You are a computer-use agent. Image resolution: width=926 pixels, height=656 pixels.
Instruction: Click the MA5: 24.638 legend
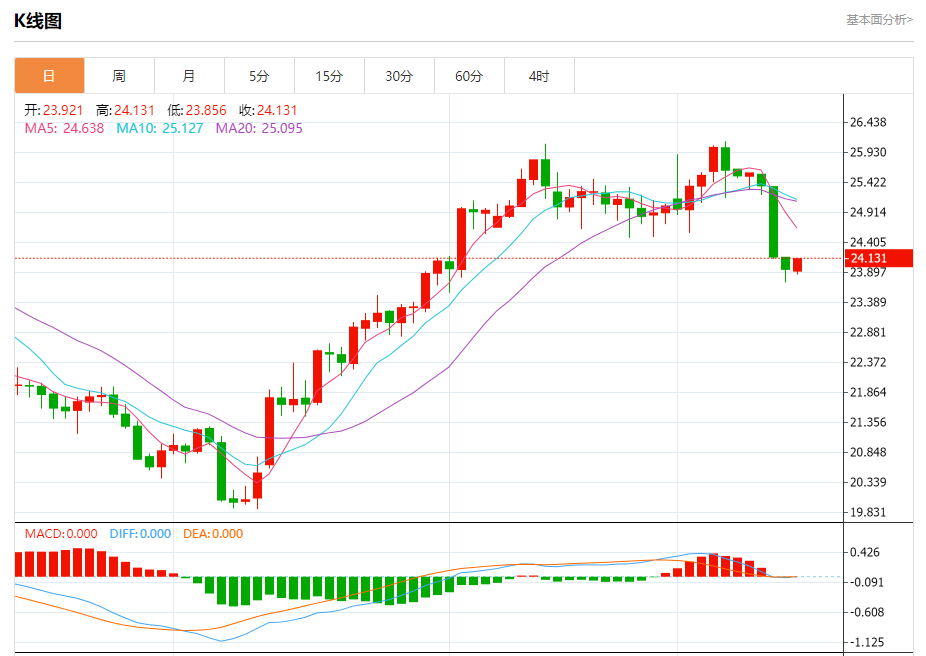[x=64, y=128]
